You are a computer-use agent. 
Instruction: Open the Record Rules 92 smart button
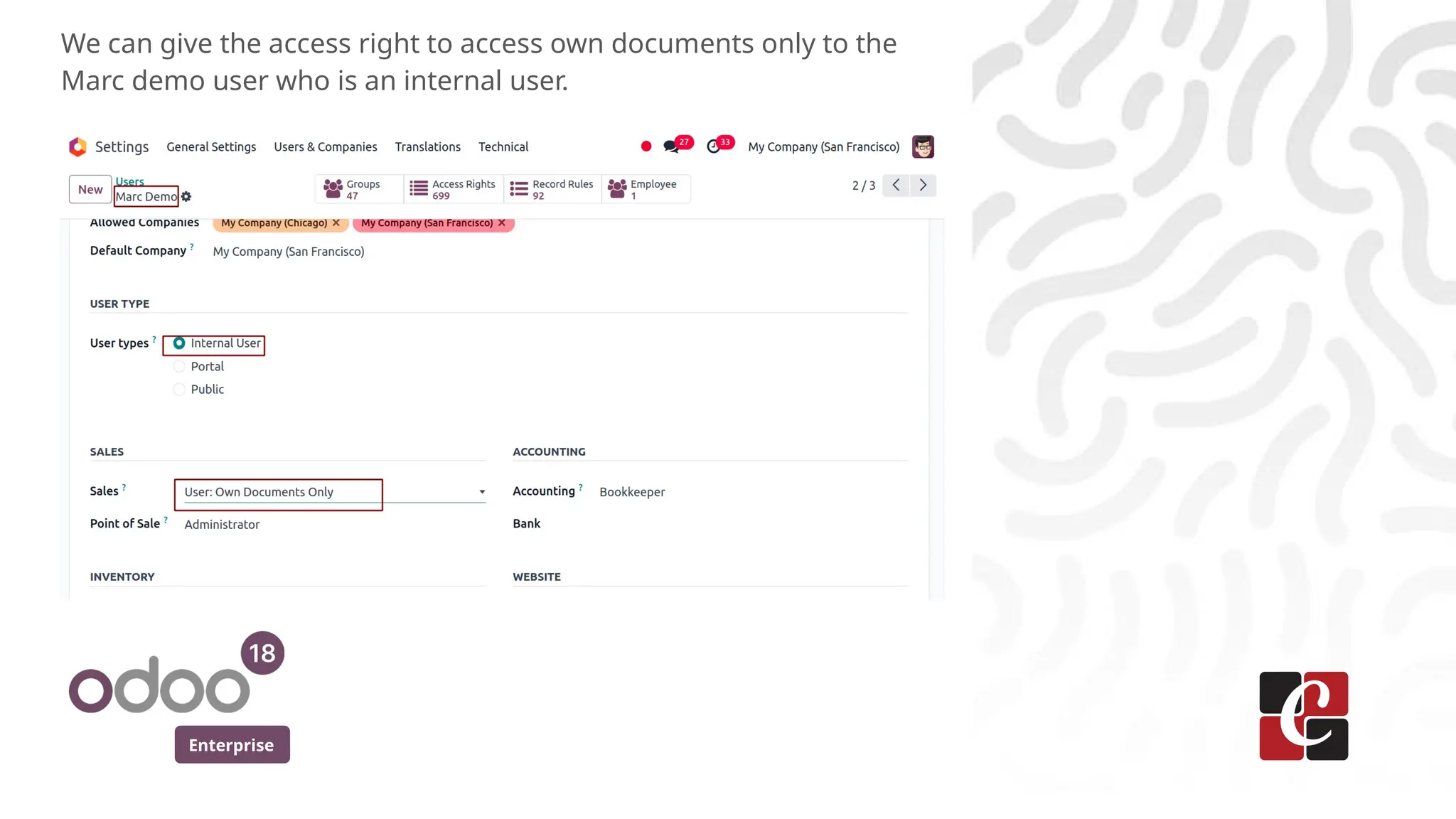[x=552, y=189]
